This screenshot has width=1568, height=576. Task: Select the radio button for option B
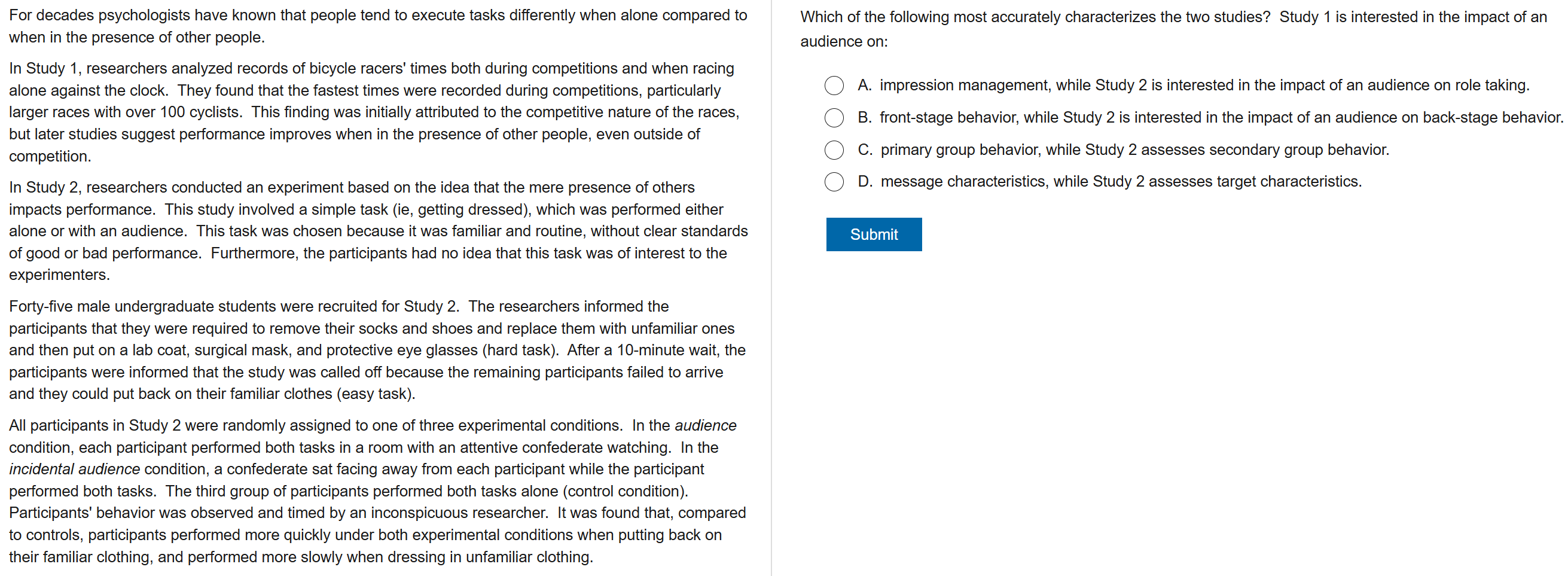(834, 117)
